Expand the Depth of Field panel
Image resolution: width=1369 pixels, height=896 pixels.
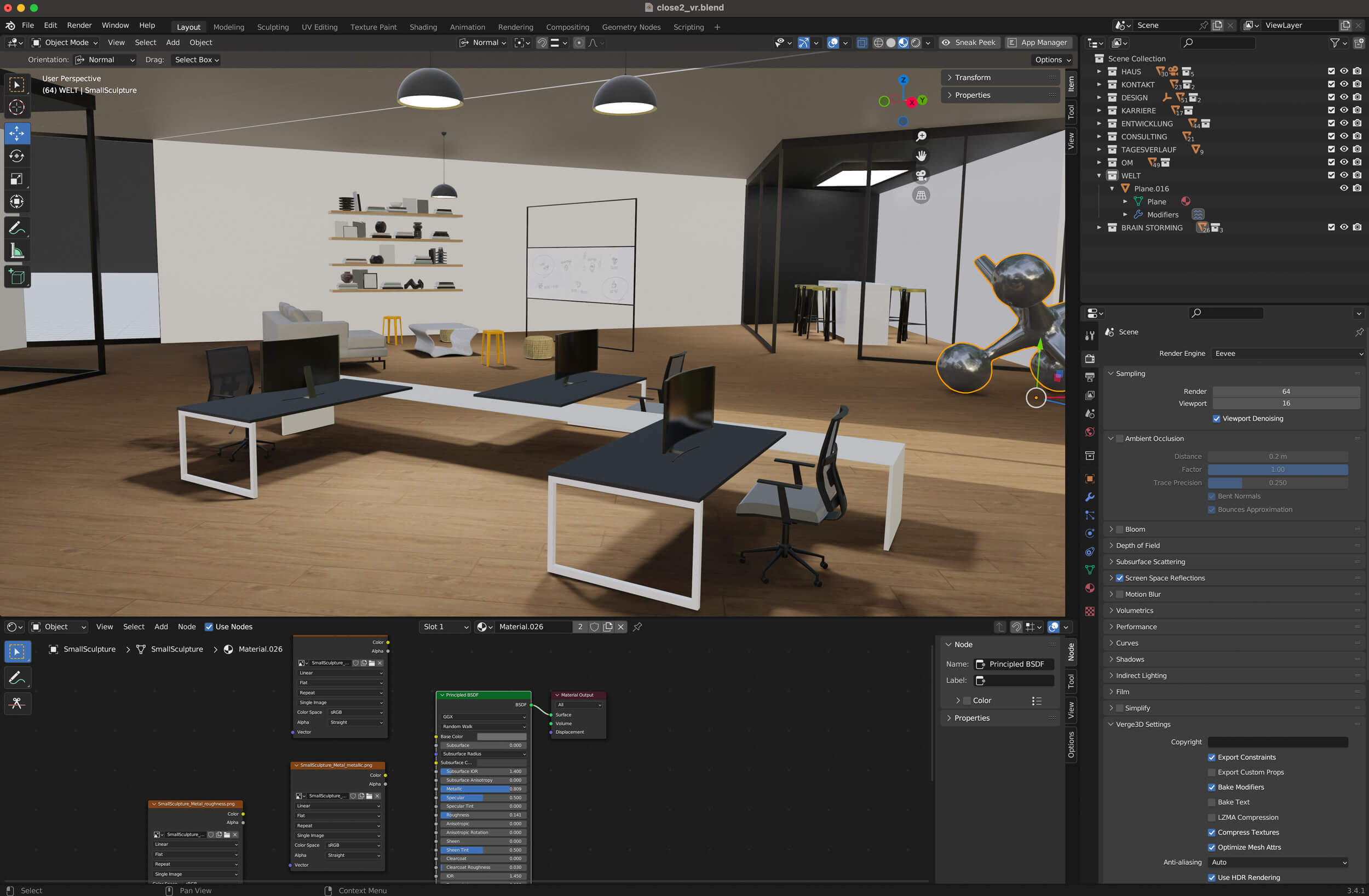1137,545
